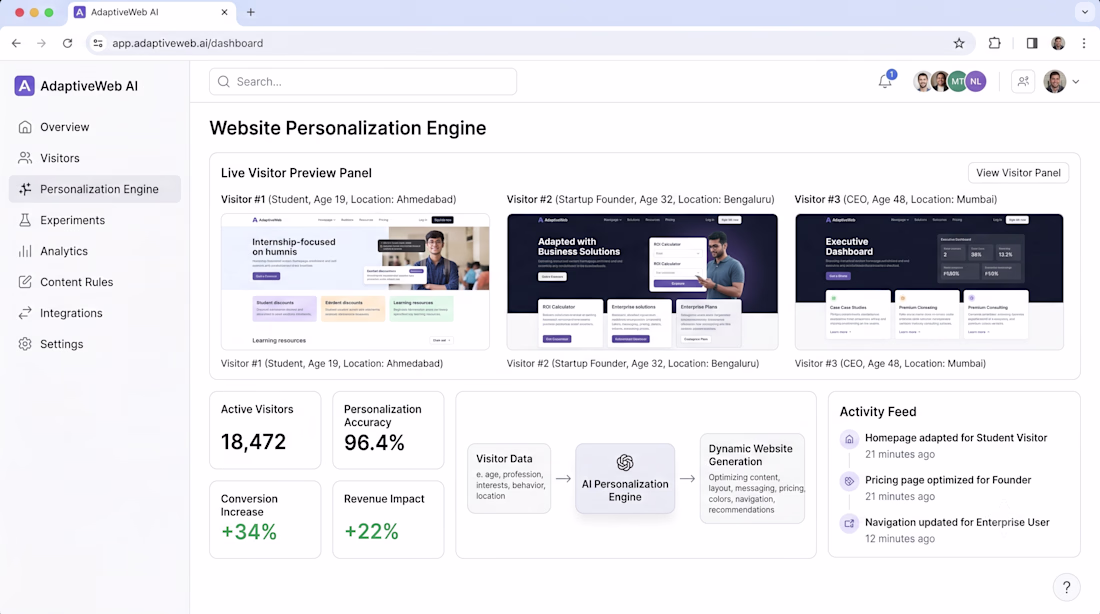This screenshot has height=614, width=1100.
Task: Click the '12 minutes ago' timestamp
Action: click(899, 538)
